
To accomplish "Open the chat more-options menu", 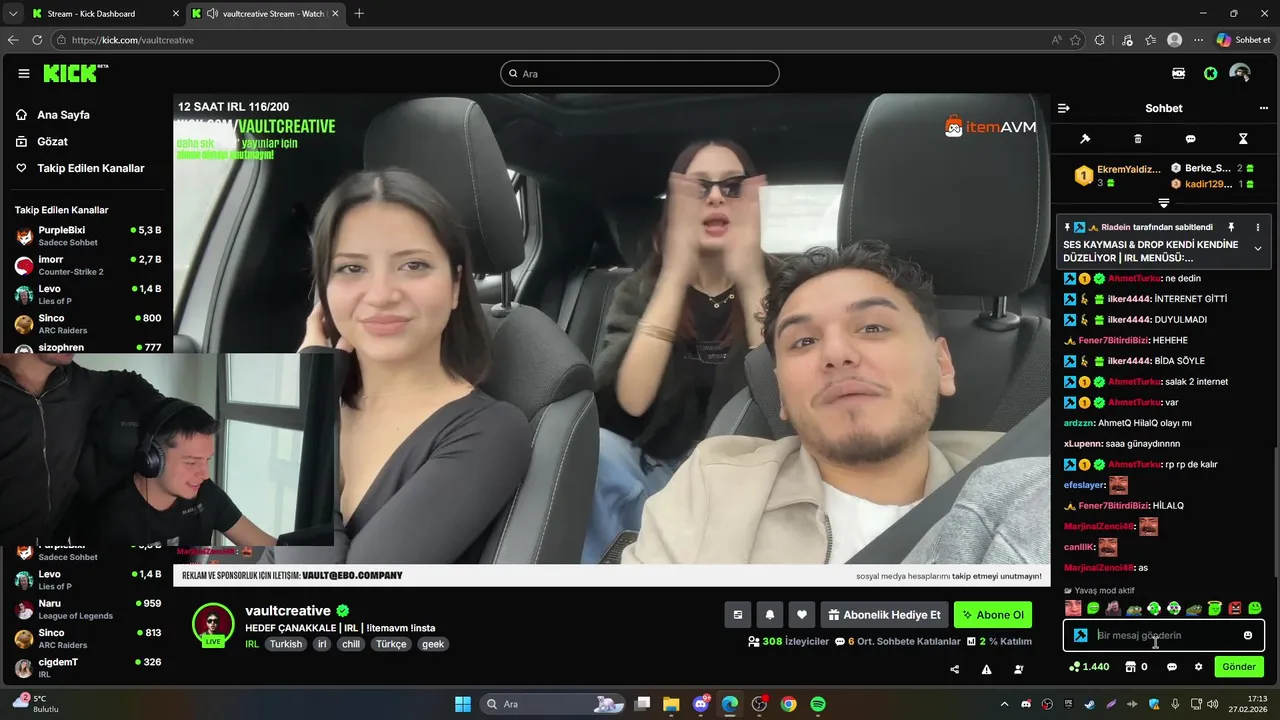I will click(1263, 108).
